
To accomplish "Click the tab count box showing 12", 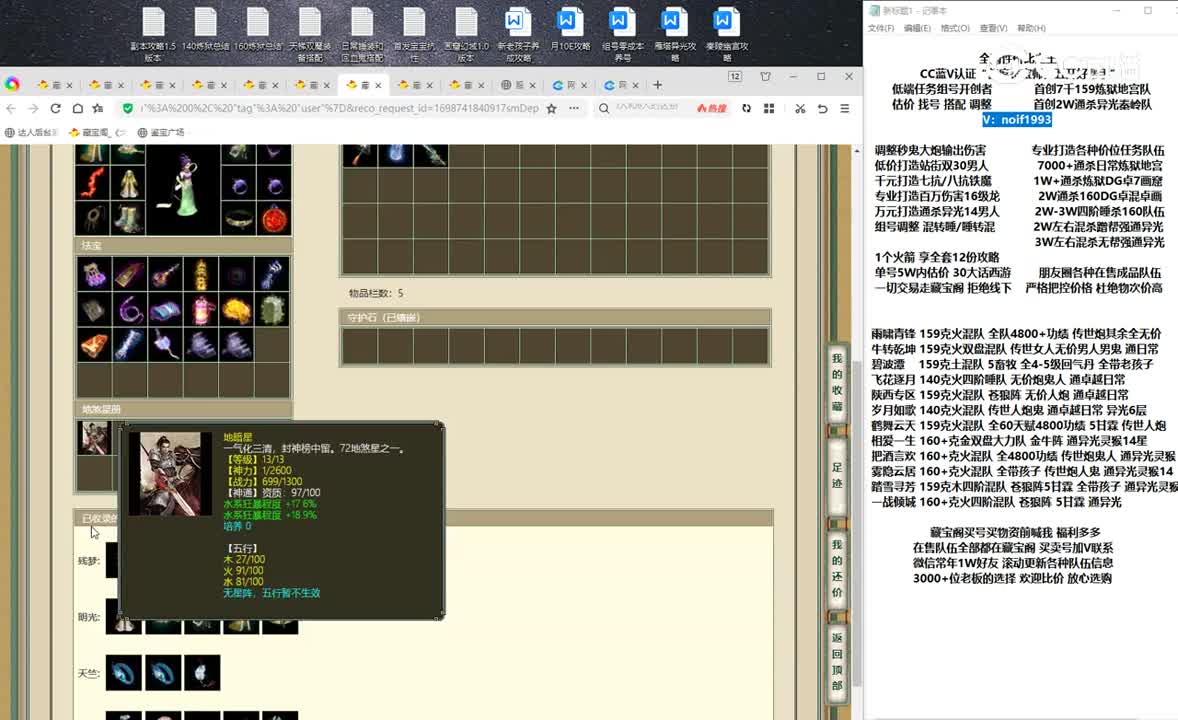I will point(735,77).
